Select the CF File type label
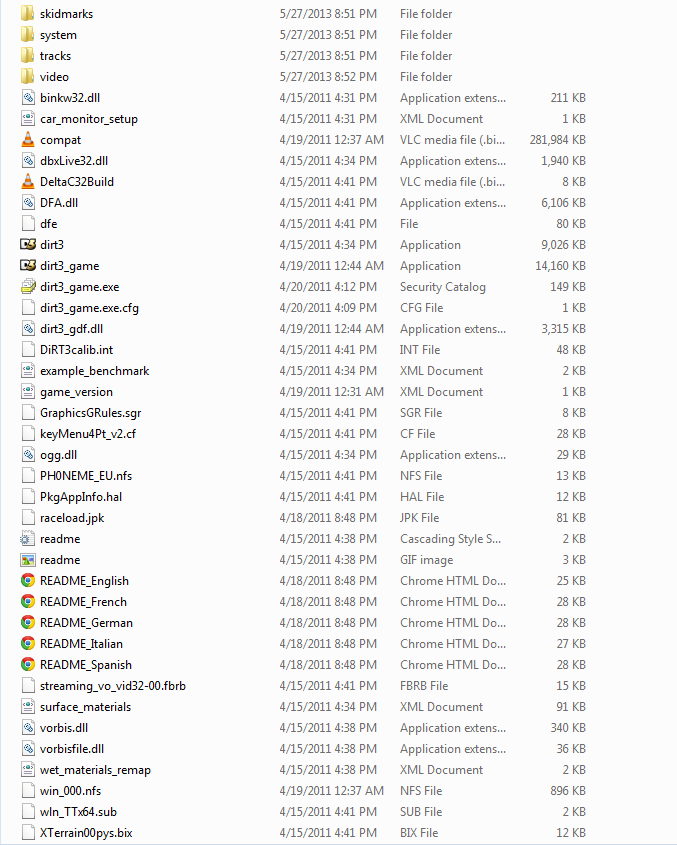 [417, 434]
